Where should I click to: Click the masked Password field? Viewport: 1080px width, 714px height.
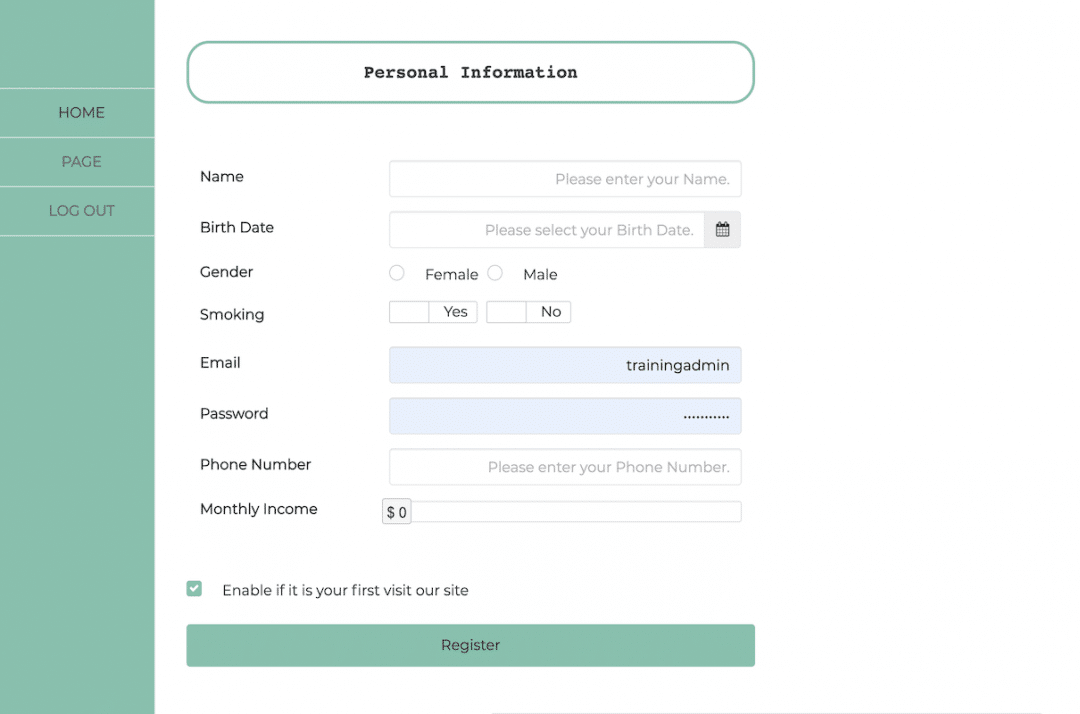pos(564,415)
